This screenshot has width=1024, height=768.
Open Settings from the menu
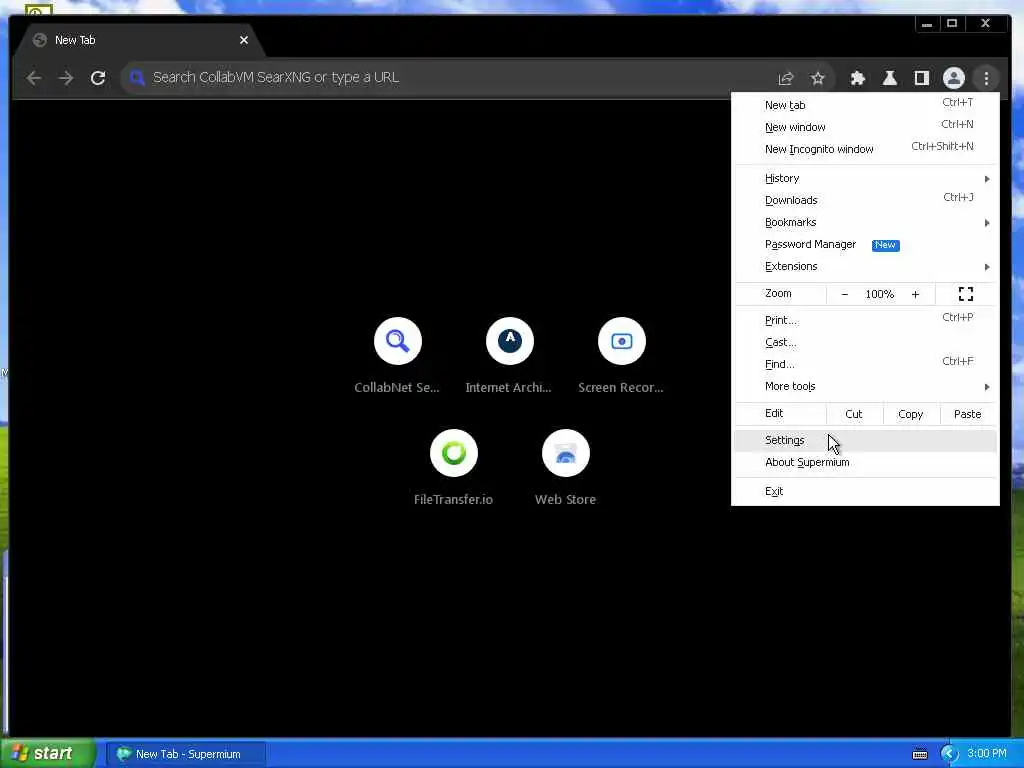(865, 440)
